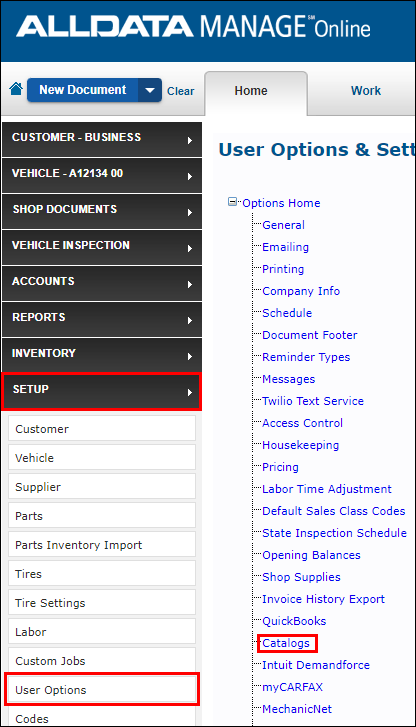Screen dimensions: 416x727
Task: Expand the Reports section arrow
Action: click(190, 320)
